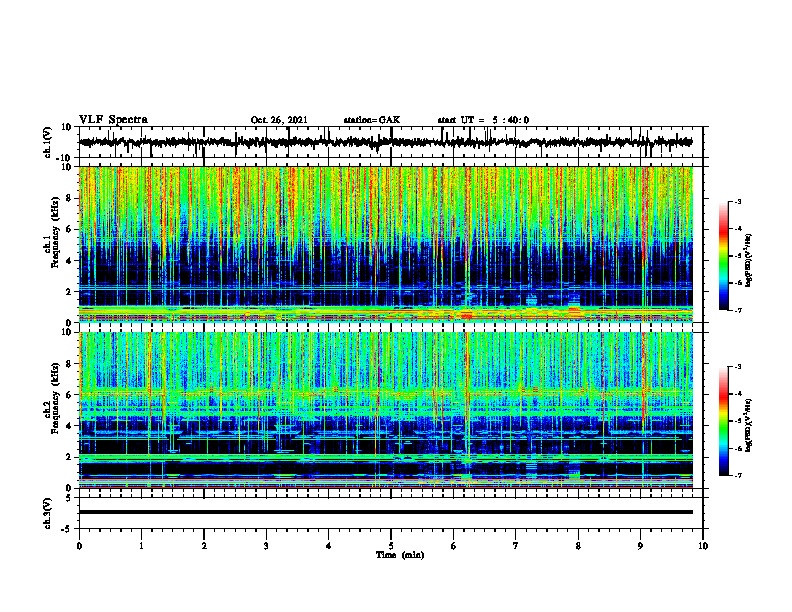Click the lower color scale bar for ch.2
The image size is (792, 612).
[x=724, y=421]
